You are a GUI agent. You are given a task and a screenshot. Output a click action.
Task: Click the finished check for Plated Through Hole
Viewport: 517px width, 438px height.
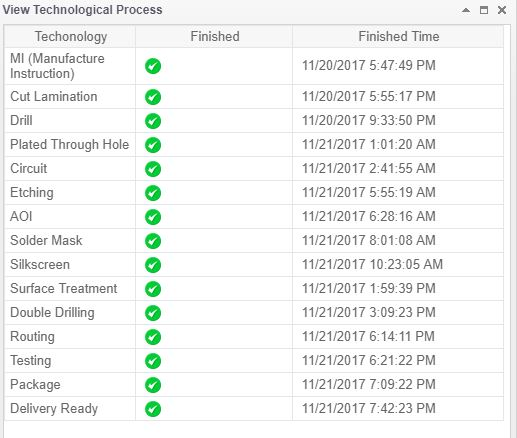click(x=153, y=145)
